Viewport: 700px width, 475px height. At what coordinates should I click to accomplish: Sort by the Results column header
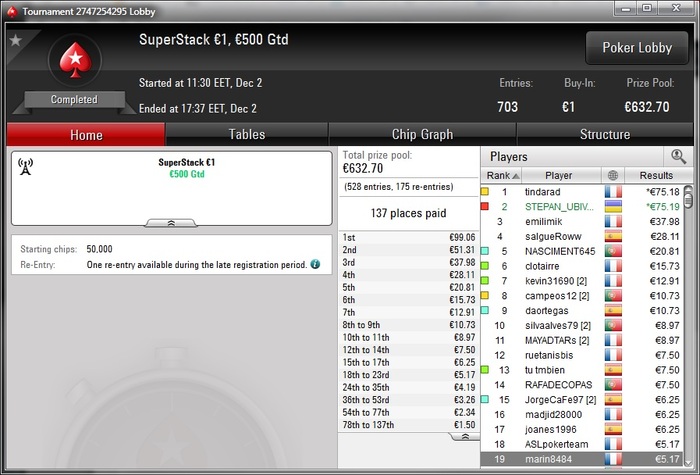[x=656, y=175]
